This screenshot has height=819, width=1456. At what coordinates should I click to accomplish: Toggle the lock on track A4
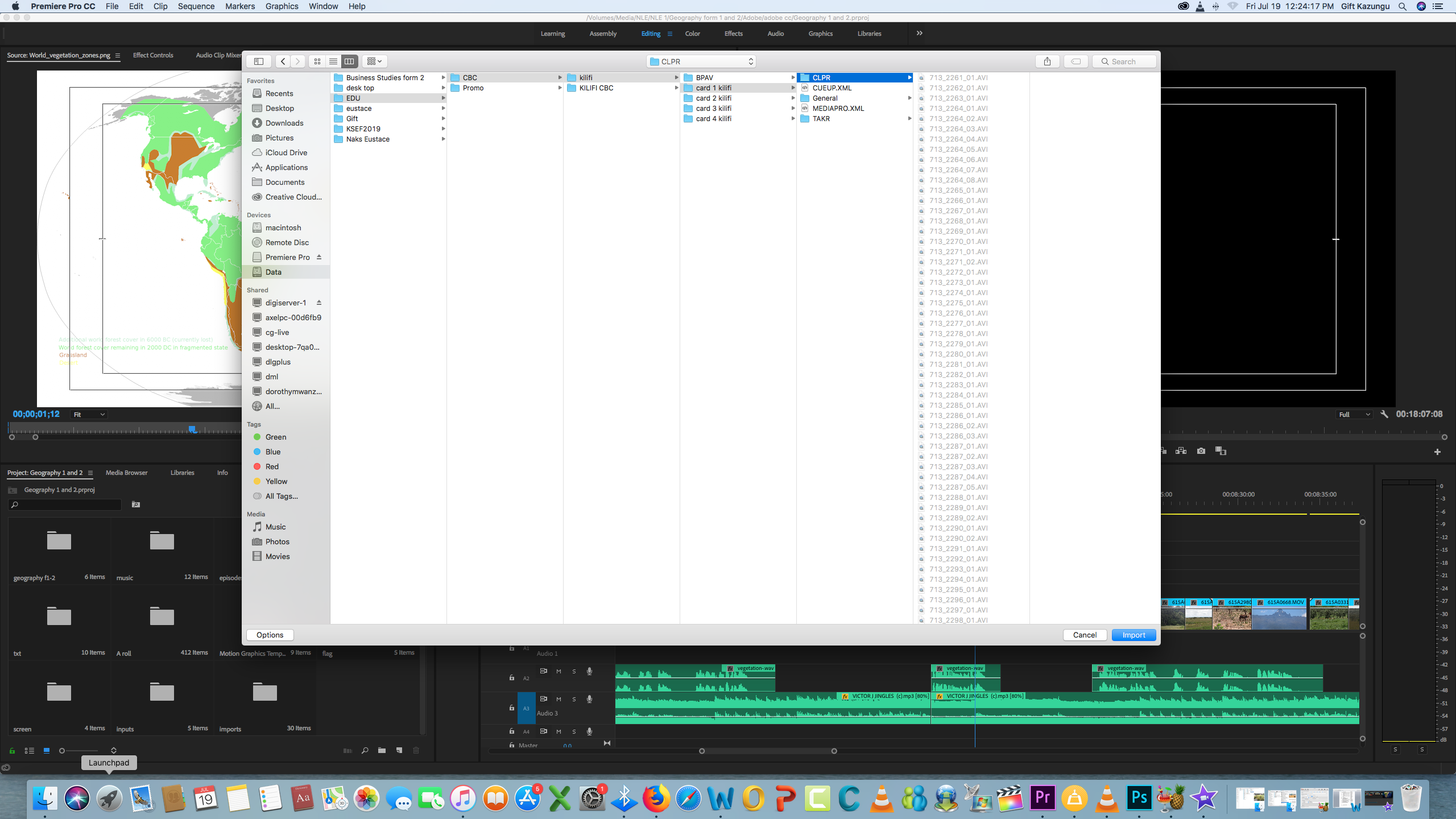tap(512, 731)
